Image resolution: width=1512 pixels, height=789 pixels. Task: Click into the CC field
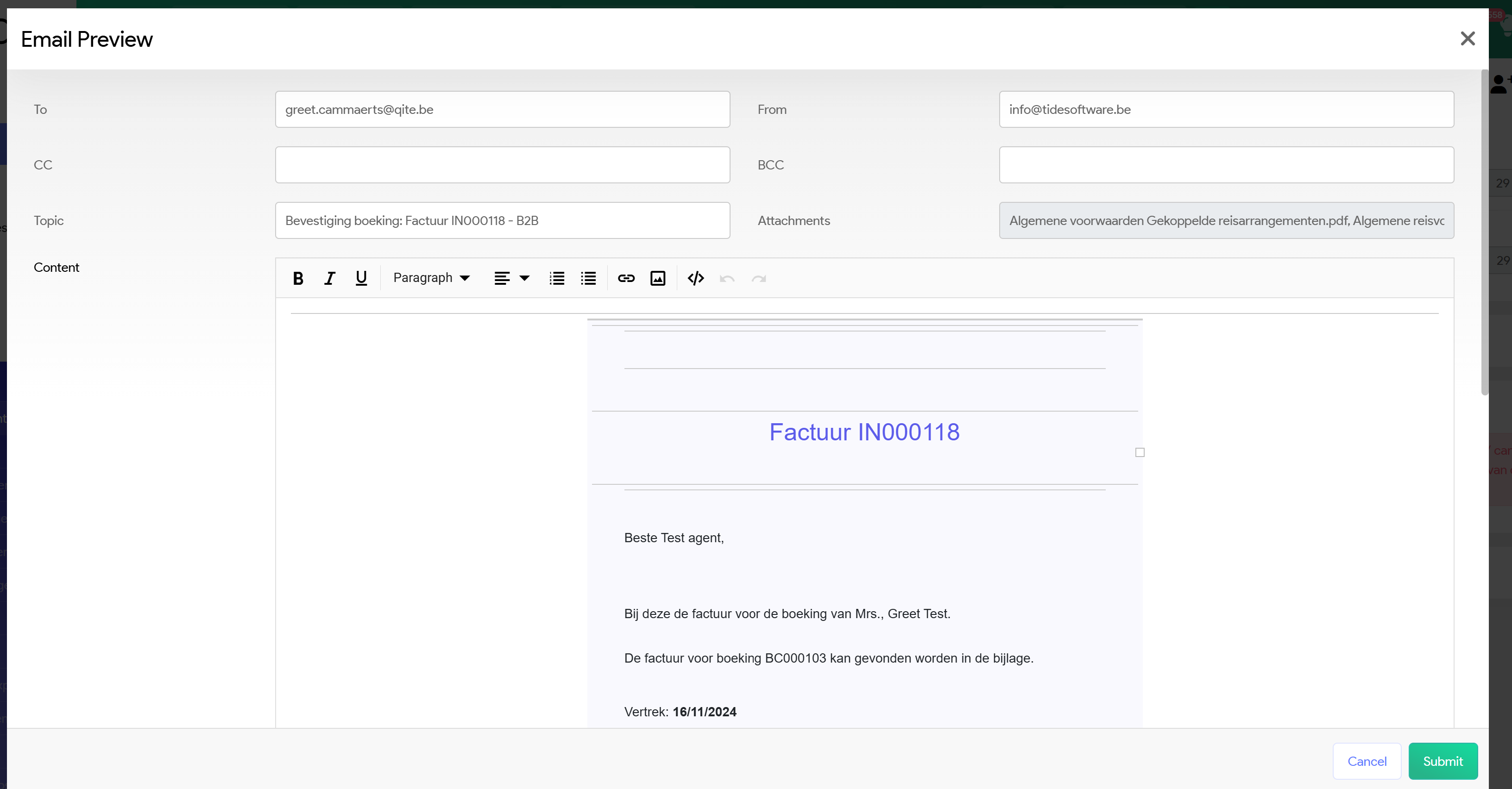[503, 165]
